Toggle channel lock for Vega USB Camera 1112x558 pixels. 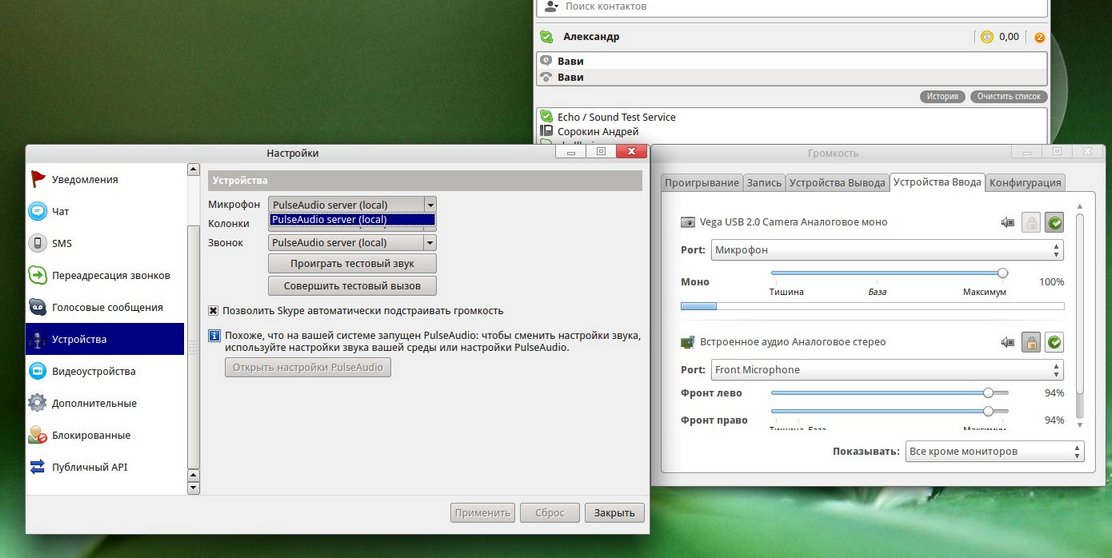(1031, 223)
